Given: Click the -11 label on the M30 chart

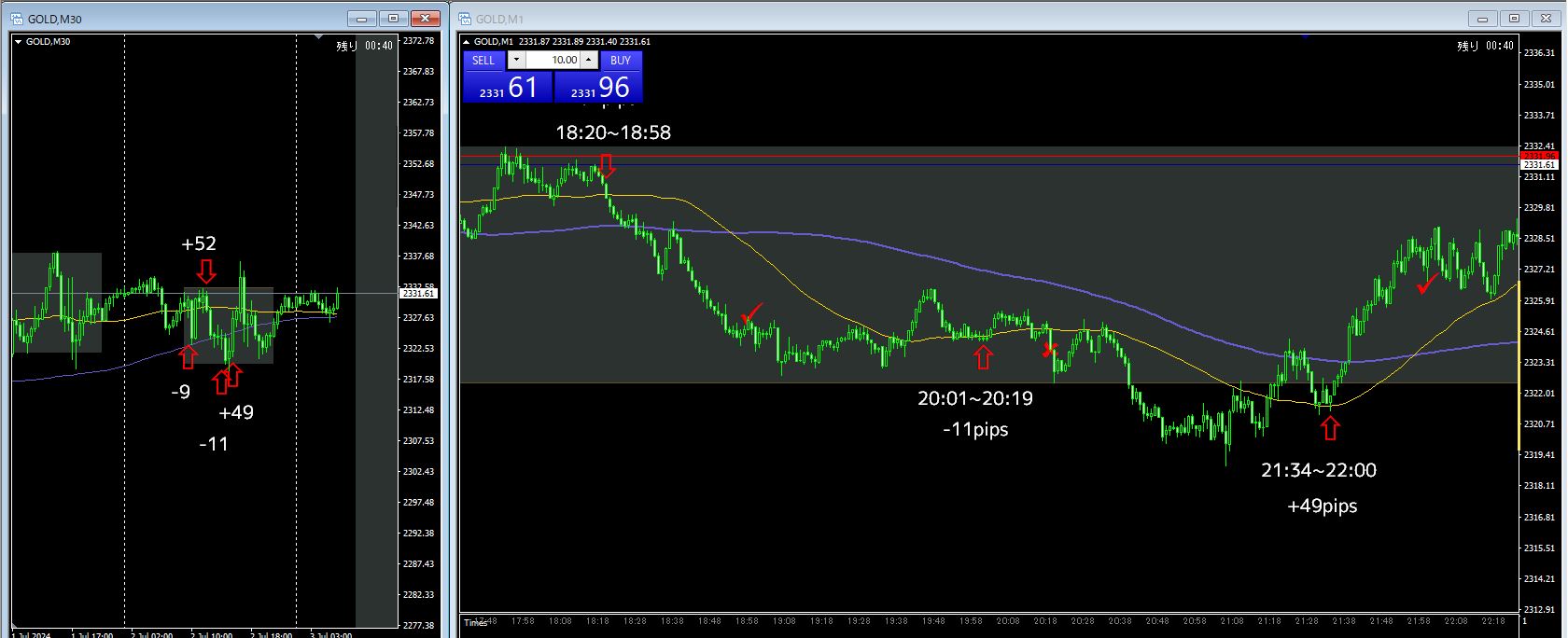Looking at the screenshot, I should (x=214, y=444).
